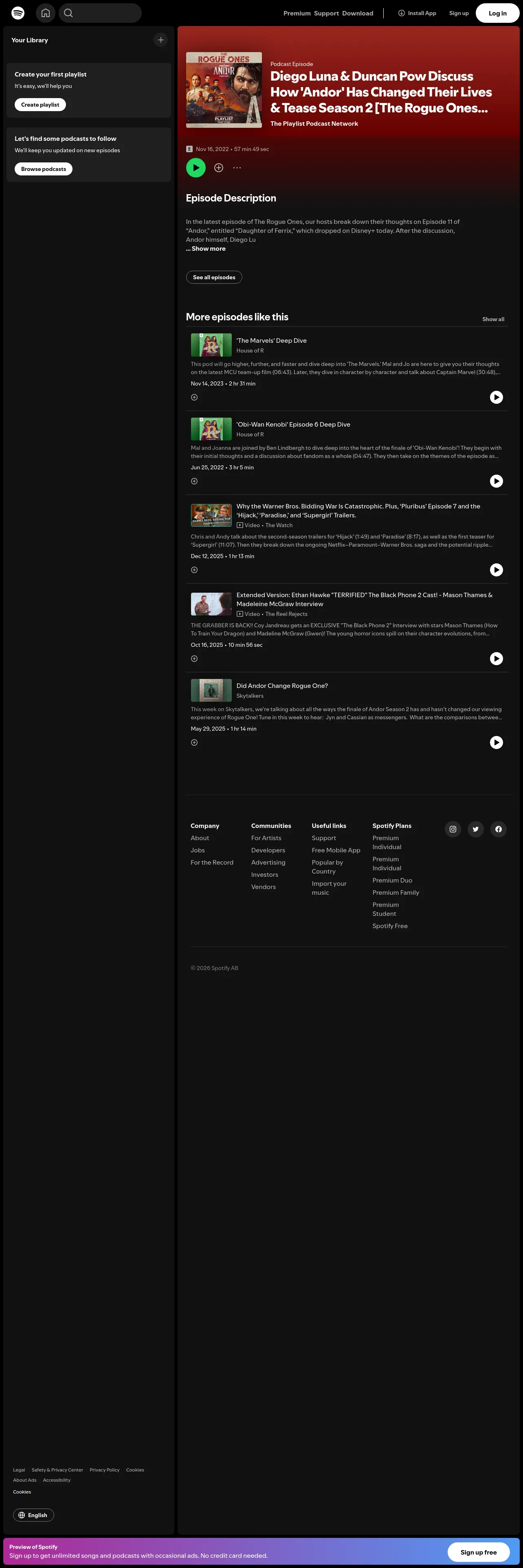Open The Playlist Podcast Network show link

314,124
